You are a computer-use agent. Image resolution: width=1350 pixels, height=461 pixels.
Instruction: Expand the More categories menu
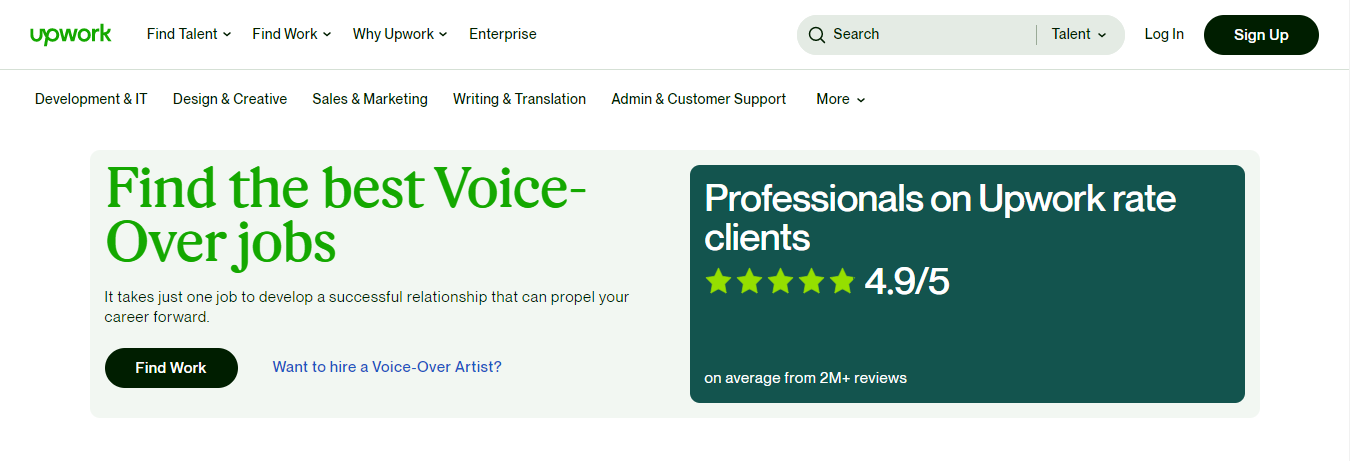point(840,99)
